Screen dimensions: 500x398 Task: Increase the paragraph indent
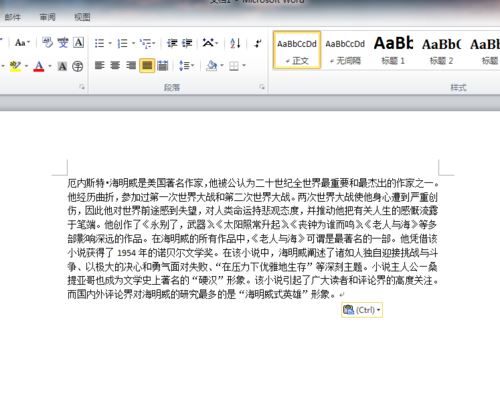pyautogui.click(x=187, y=43)
